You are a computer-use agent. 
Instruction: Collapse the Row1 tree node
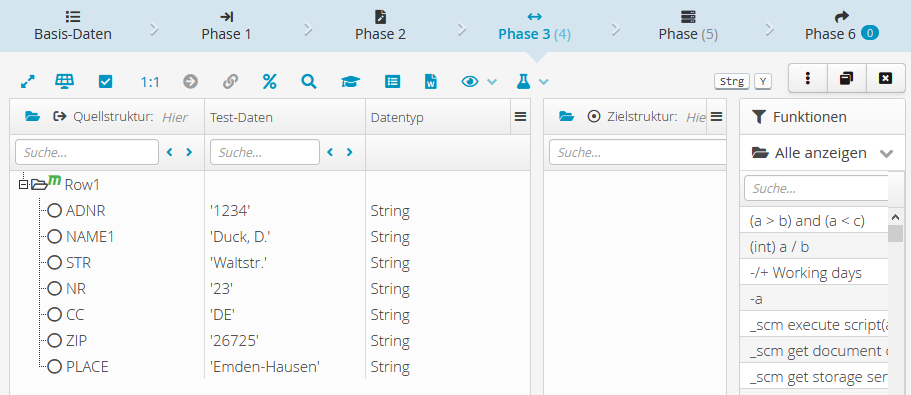coord(24,185)
